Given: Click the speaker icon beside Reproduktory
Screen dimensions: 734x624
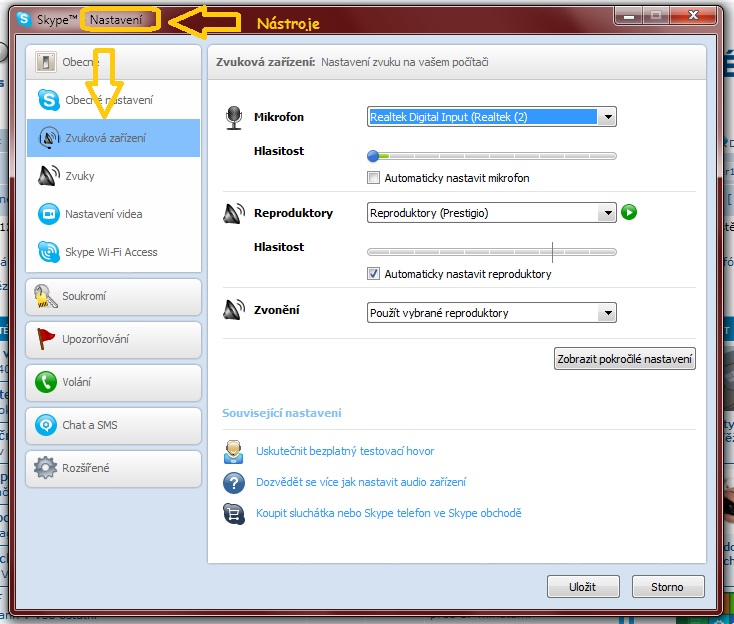Looking at the screenshot, I should coord(234,213).
